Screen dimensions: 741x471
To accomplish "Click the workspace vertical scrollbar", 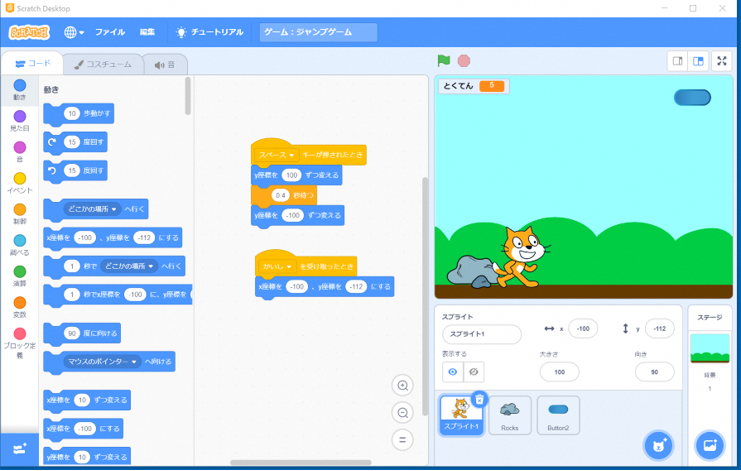I will click(x=424, y=296).
